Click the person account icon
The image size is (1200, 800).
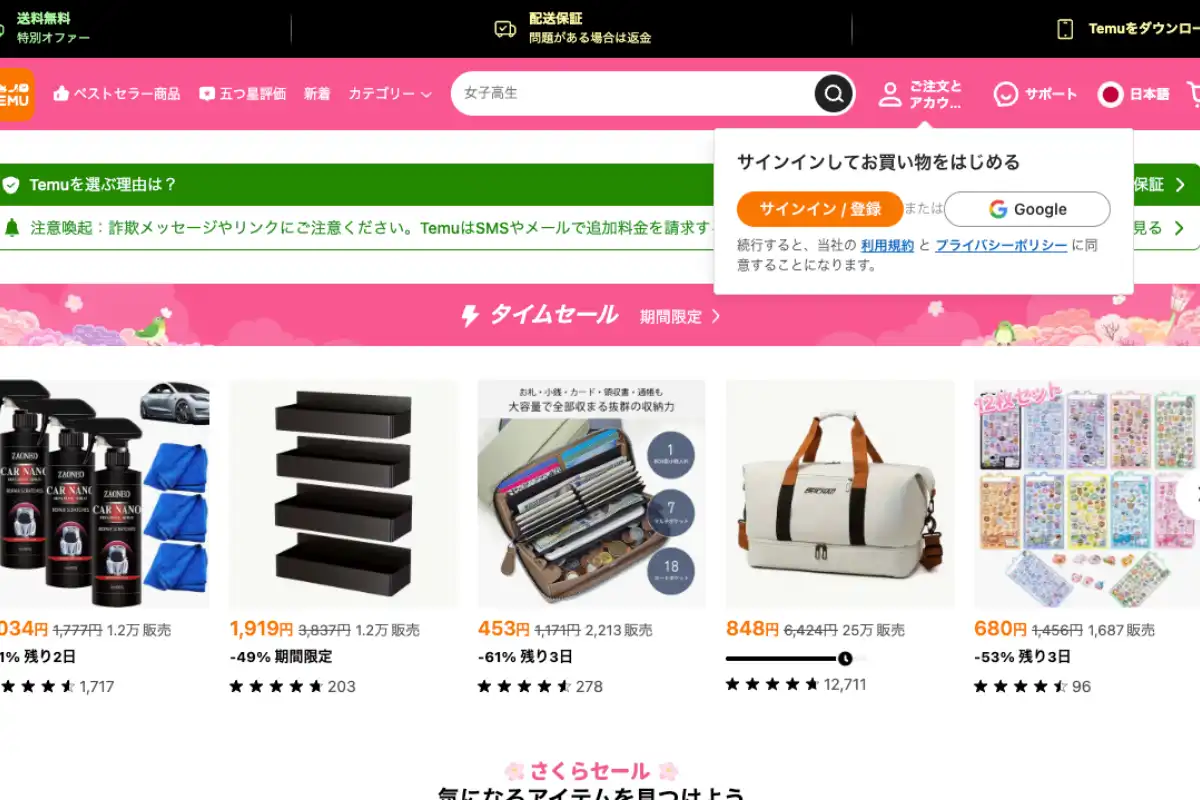click(889, 95)
